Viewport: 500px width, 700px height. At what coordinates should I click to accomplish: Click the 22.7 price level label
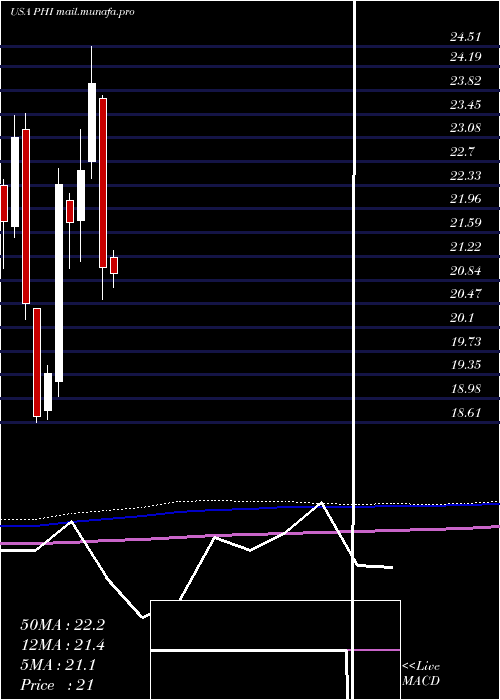(x=462, y=152)
